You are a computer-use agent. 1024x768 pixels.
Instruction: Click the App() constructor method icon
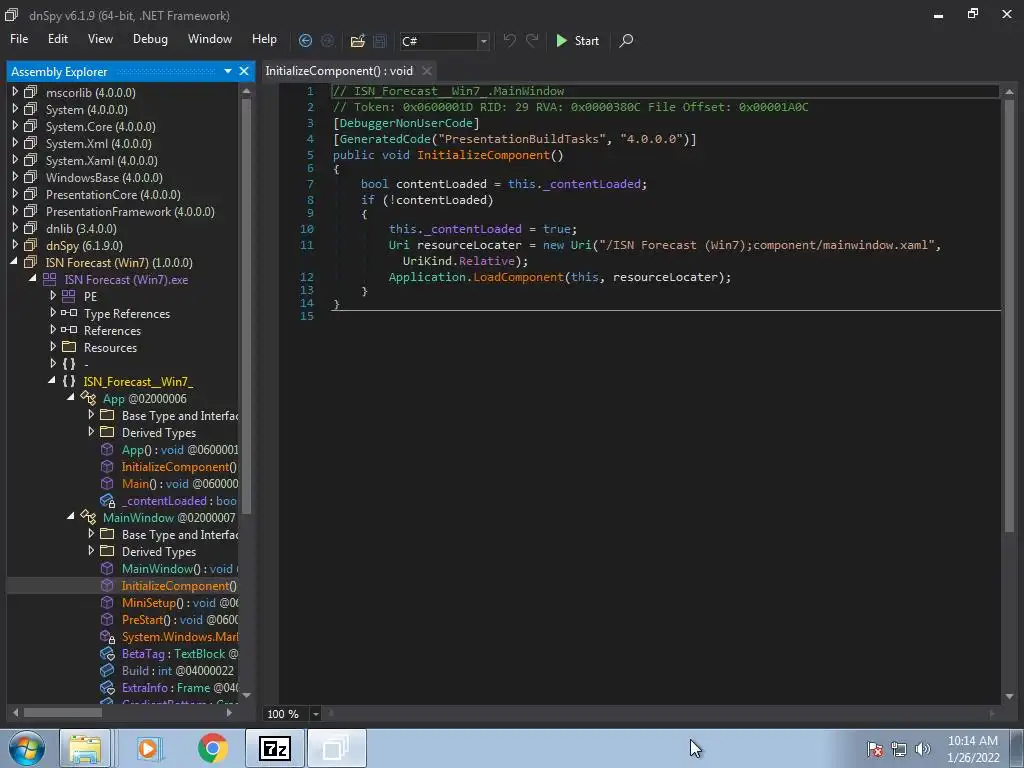107,449
